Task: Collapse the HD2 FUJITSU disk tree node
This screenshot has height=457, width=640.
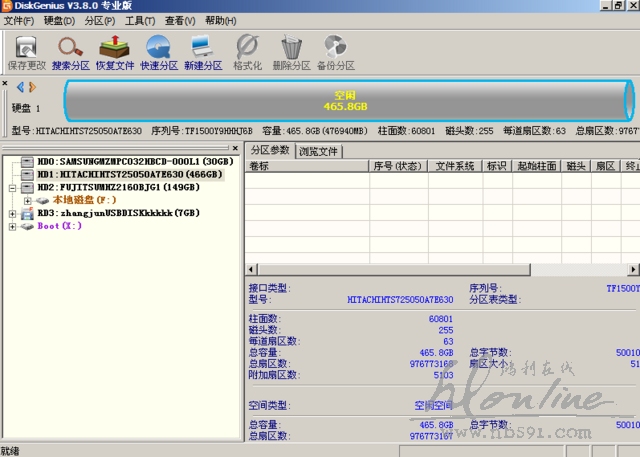Action: click(x=13, y=187)
